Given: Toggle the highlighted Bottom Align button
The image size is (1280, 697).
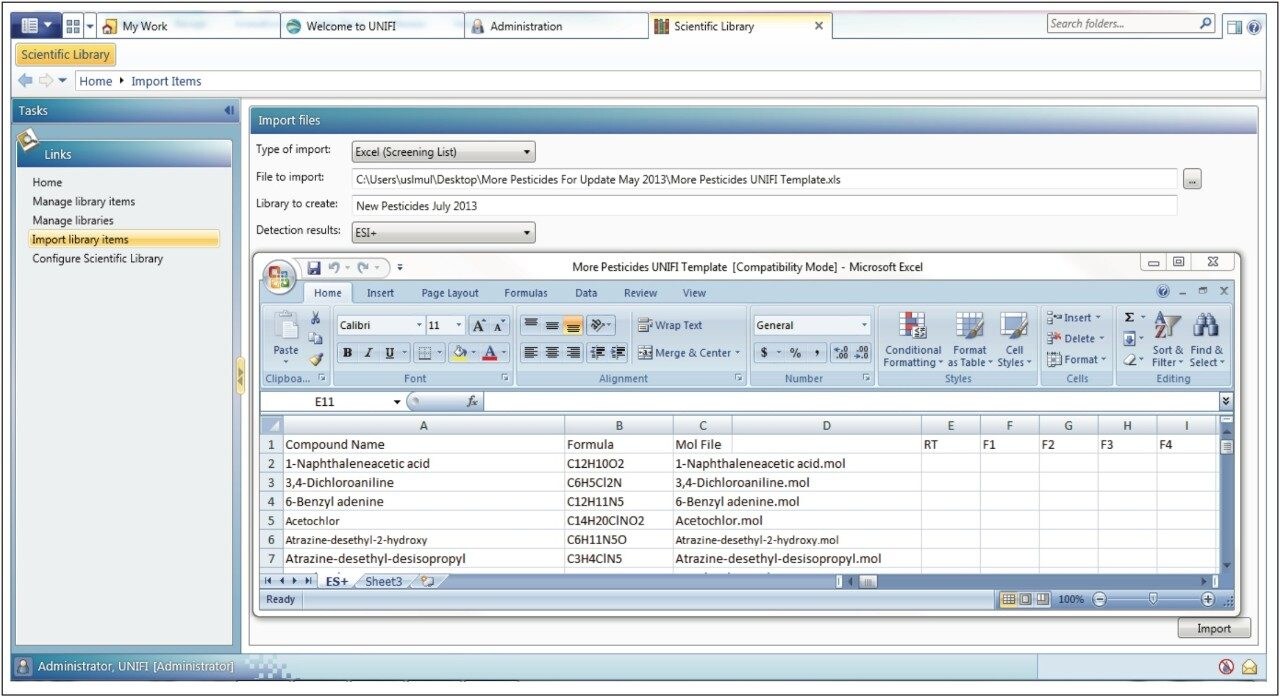Looking at the screenshot, I should click(x=573, y=325).
